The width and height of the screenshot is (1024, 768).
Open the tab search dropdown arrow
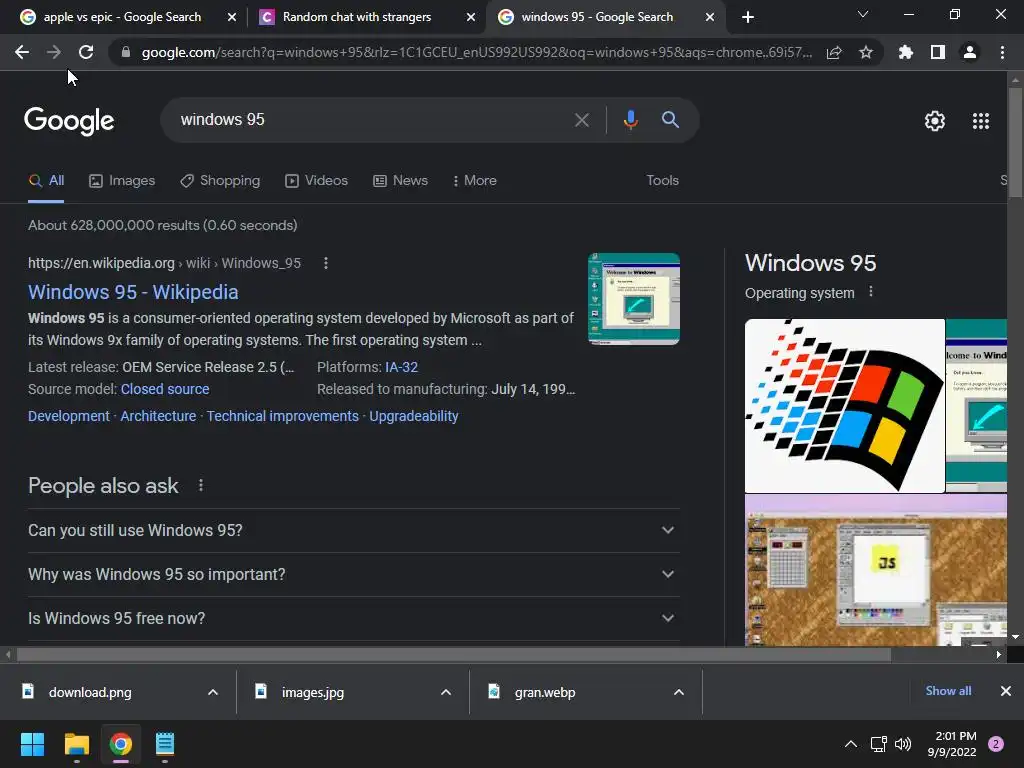tap(863, 14)
